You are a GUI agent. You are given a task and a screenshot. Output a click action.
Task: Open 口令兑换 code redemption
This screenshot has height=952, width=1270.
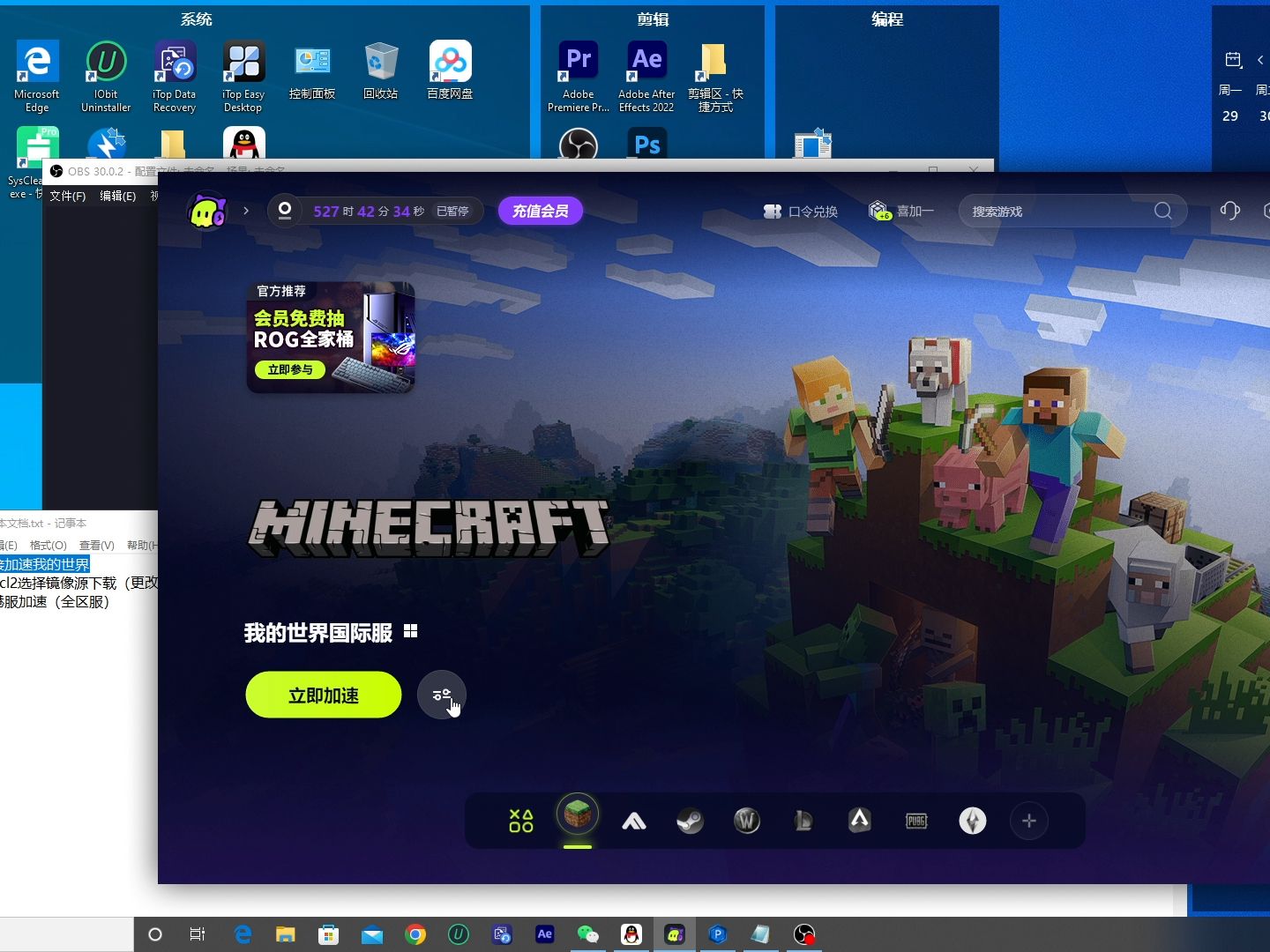[801, 212]
